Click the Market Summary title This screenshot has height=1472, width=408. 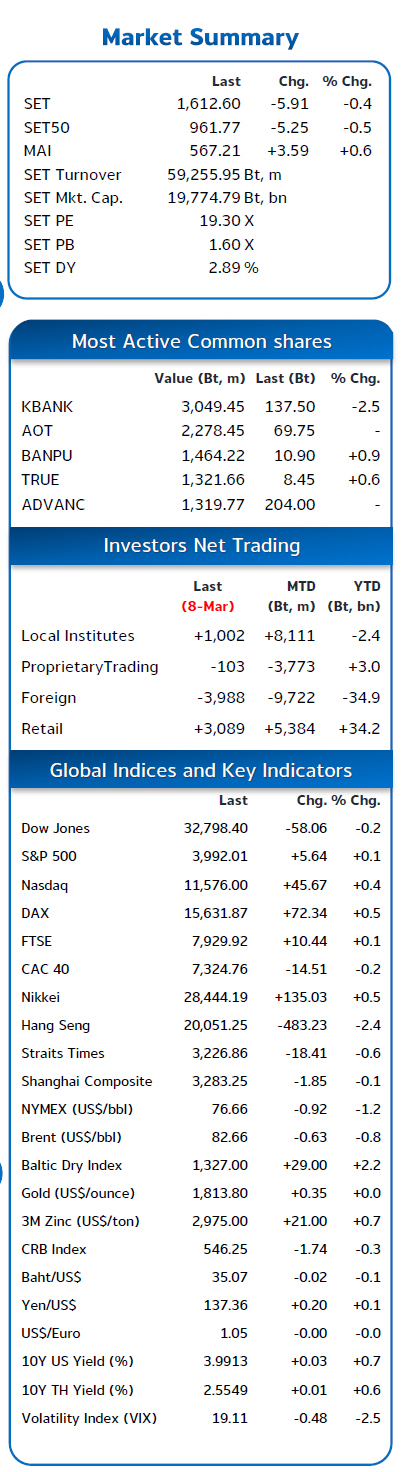click(x=200, y=38)
